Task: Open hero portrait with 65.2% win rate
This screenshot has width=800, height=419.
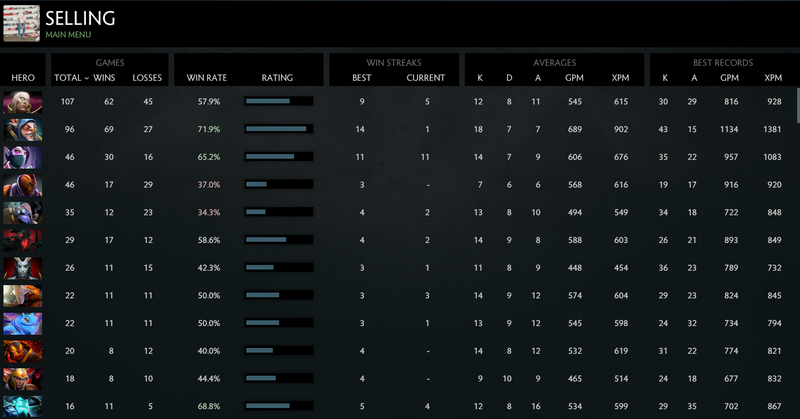Action: tap(22, 157)
